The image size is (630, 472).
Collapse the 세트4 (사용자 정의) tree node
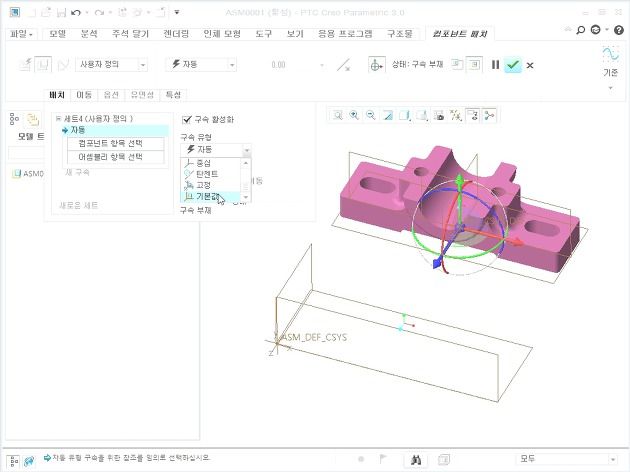click(58, 119)
